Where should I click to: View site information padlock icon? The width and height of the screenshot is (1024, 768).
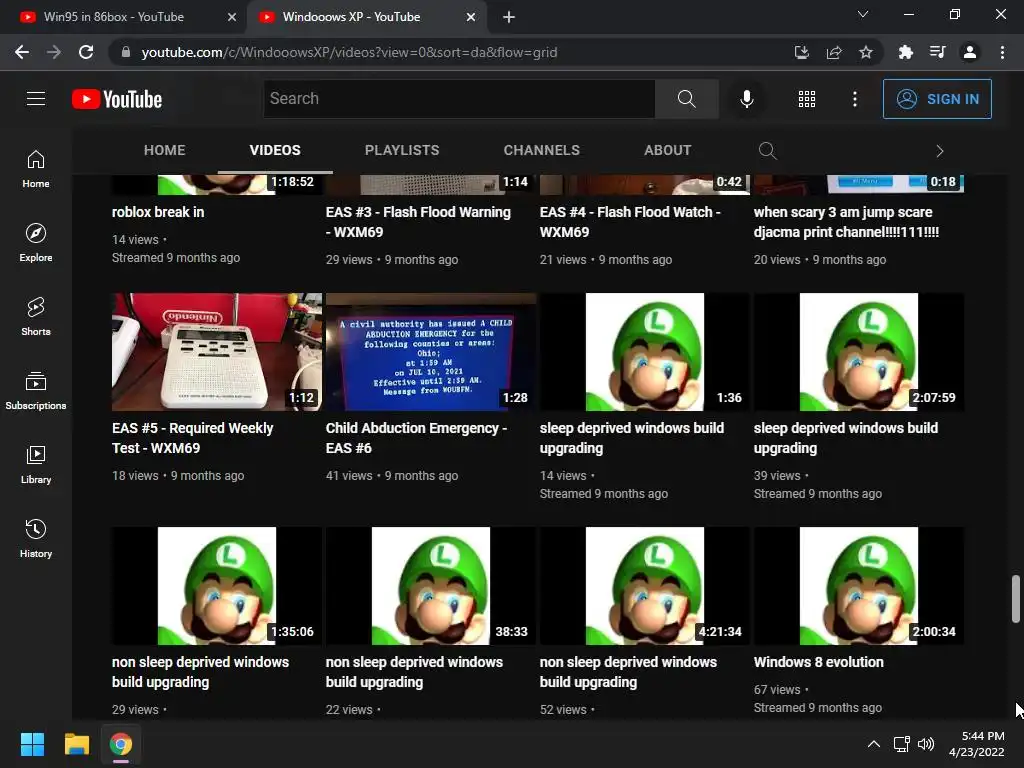point(126,52)
